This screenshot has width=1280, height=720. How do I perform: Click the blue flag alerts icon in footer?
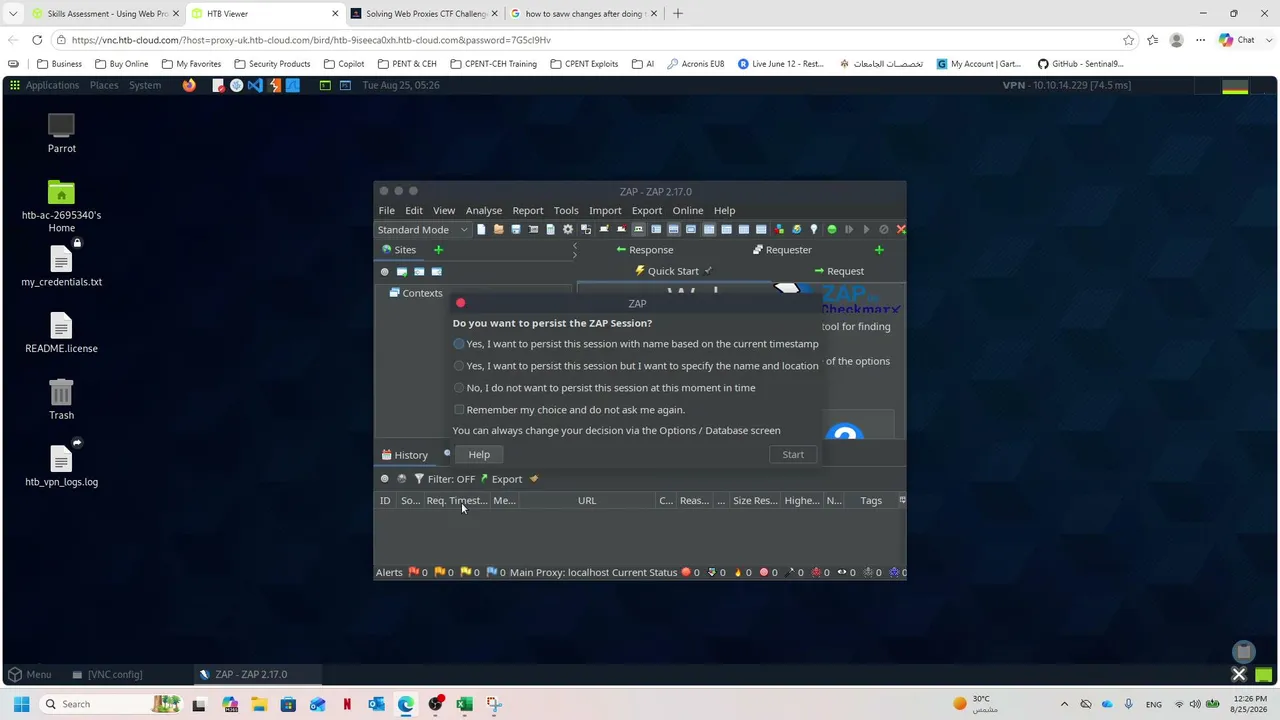(491, 572)
